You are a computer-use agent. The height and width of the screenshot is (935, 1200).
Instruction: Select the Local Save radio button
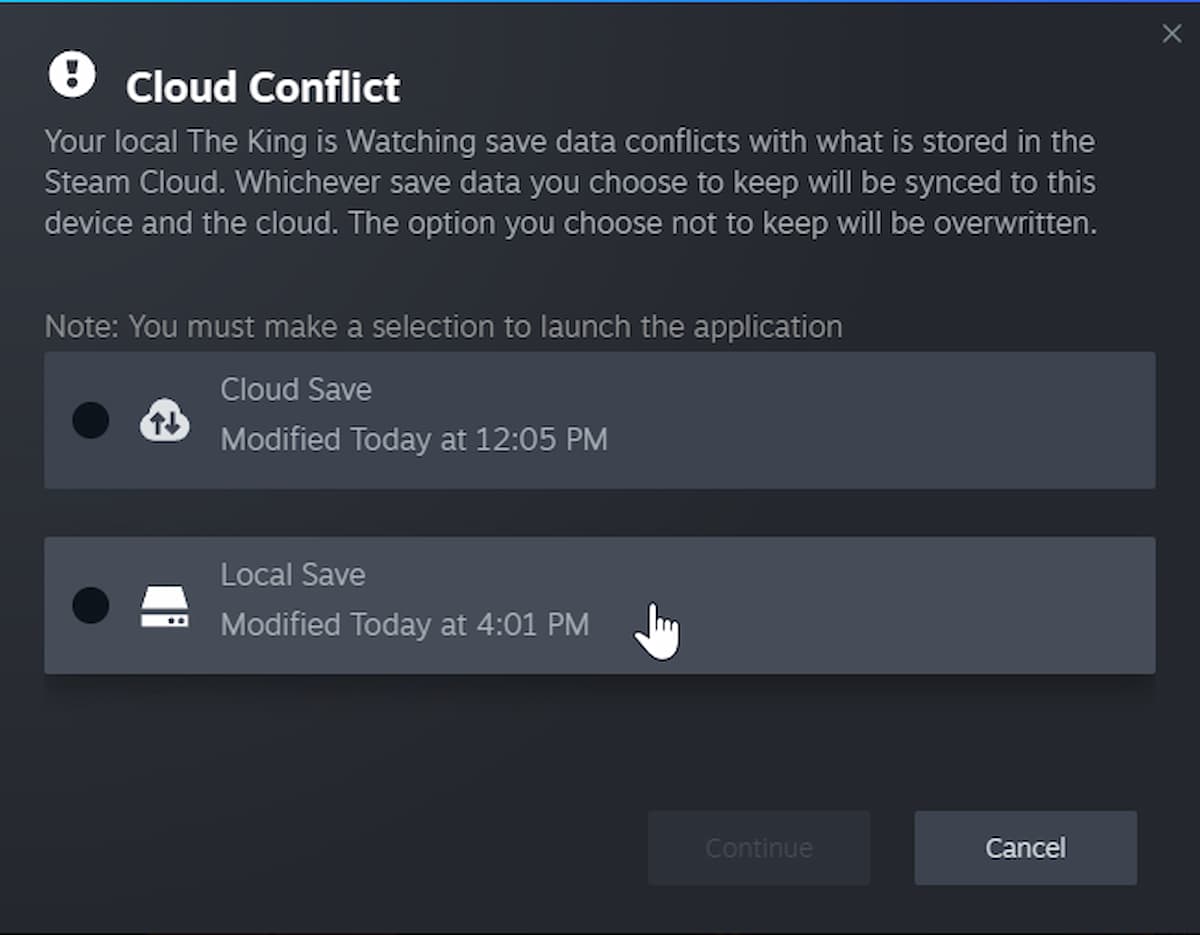(91, 605)
